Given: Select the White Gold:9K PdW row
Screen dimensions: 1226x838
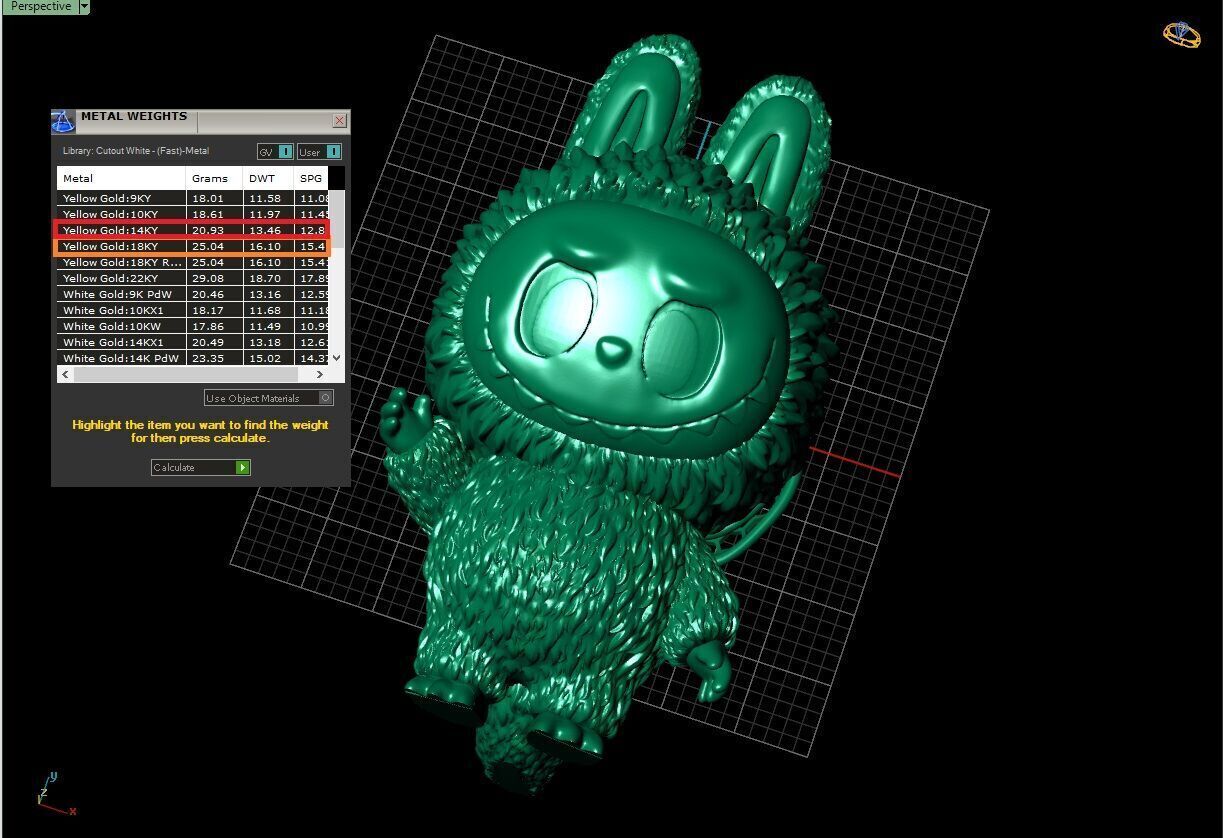Looking at the screenshot, I should pyautogui.click(x=192, y=294).
